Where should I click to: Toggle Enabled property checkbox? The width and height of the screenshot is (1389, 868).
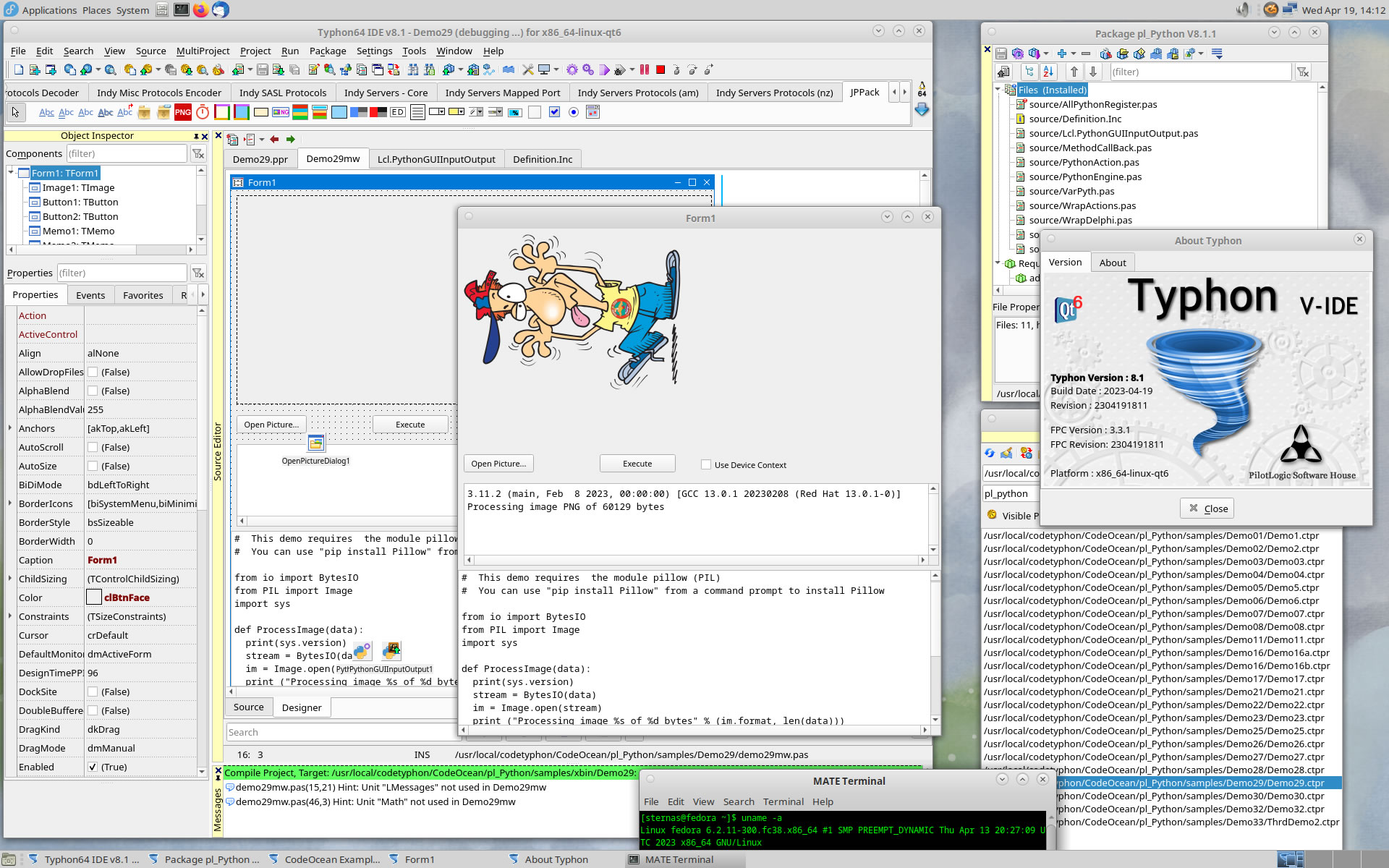tap(93, 767)
